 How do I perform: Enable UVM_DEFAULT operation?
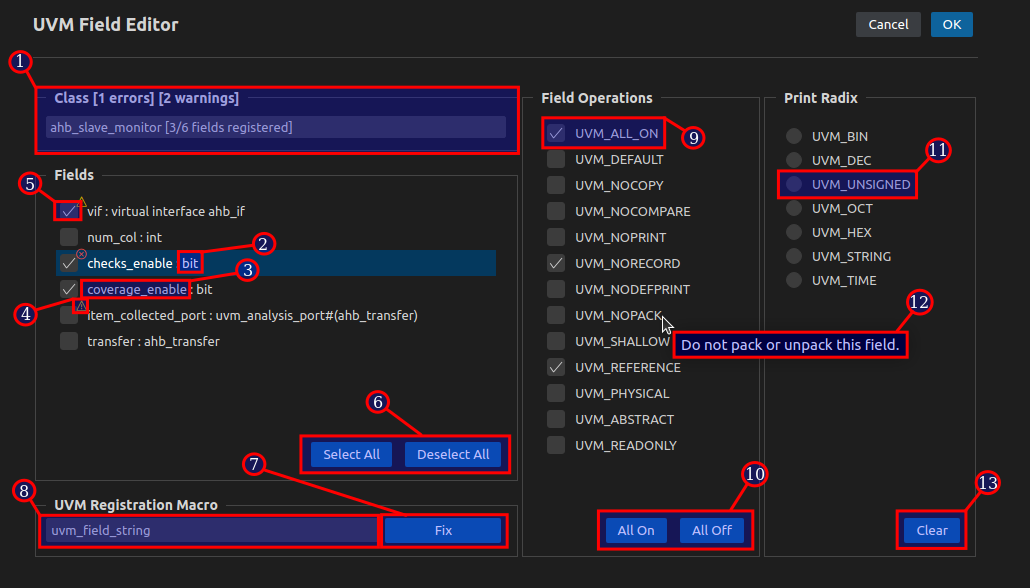pos(555,158)
